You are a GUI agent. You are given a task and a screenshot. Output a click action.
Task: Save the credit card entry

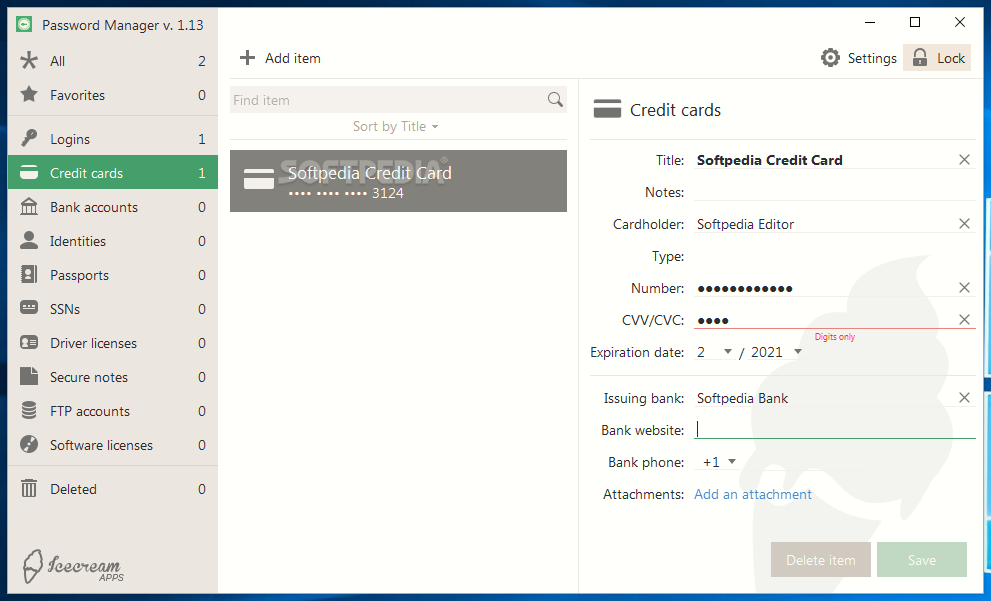point(921,560)
